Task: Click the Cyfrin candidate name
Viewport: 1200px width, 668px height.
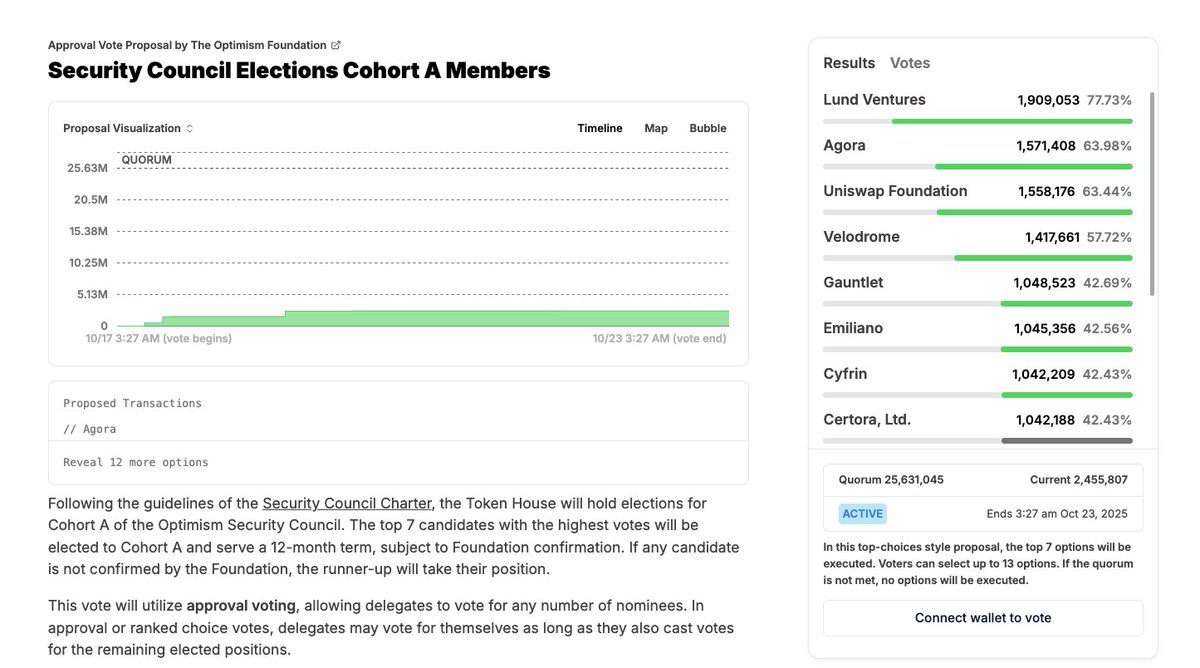Action: [845, 374]
